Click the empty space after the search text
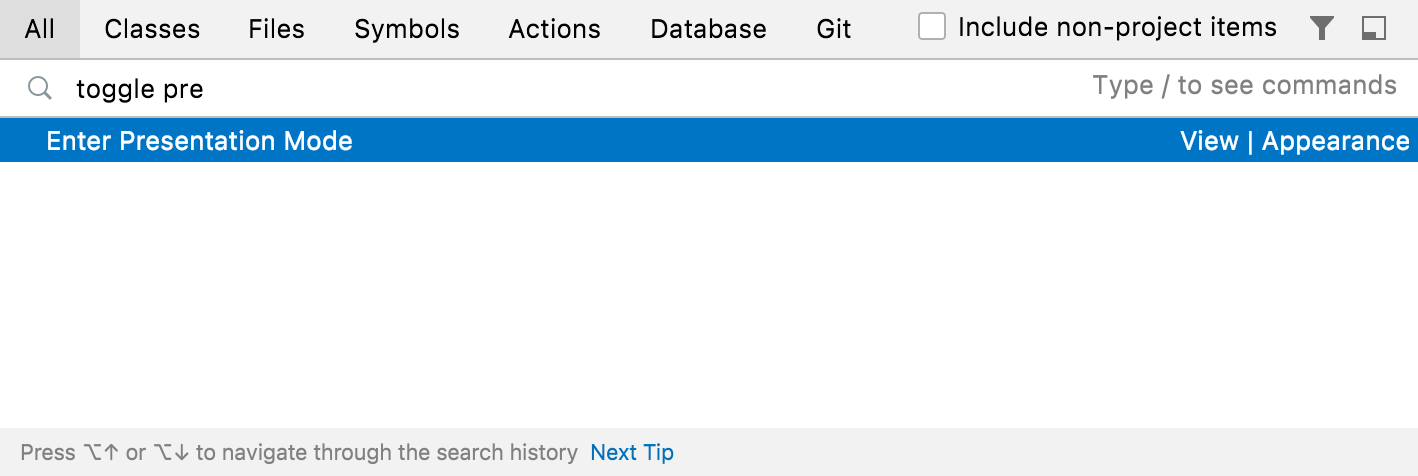The height and width of the screenshot is (476, 1418). (640, 88)
